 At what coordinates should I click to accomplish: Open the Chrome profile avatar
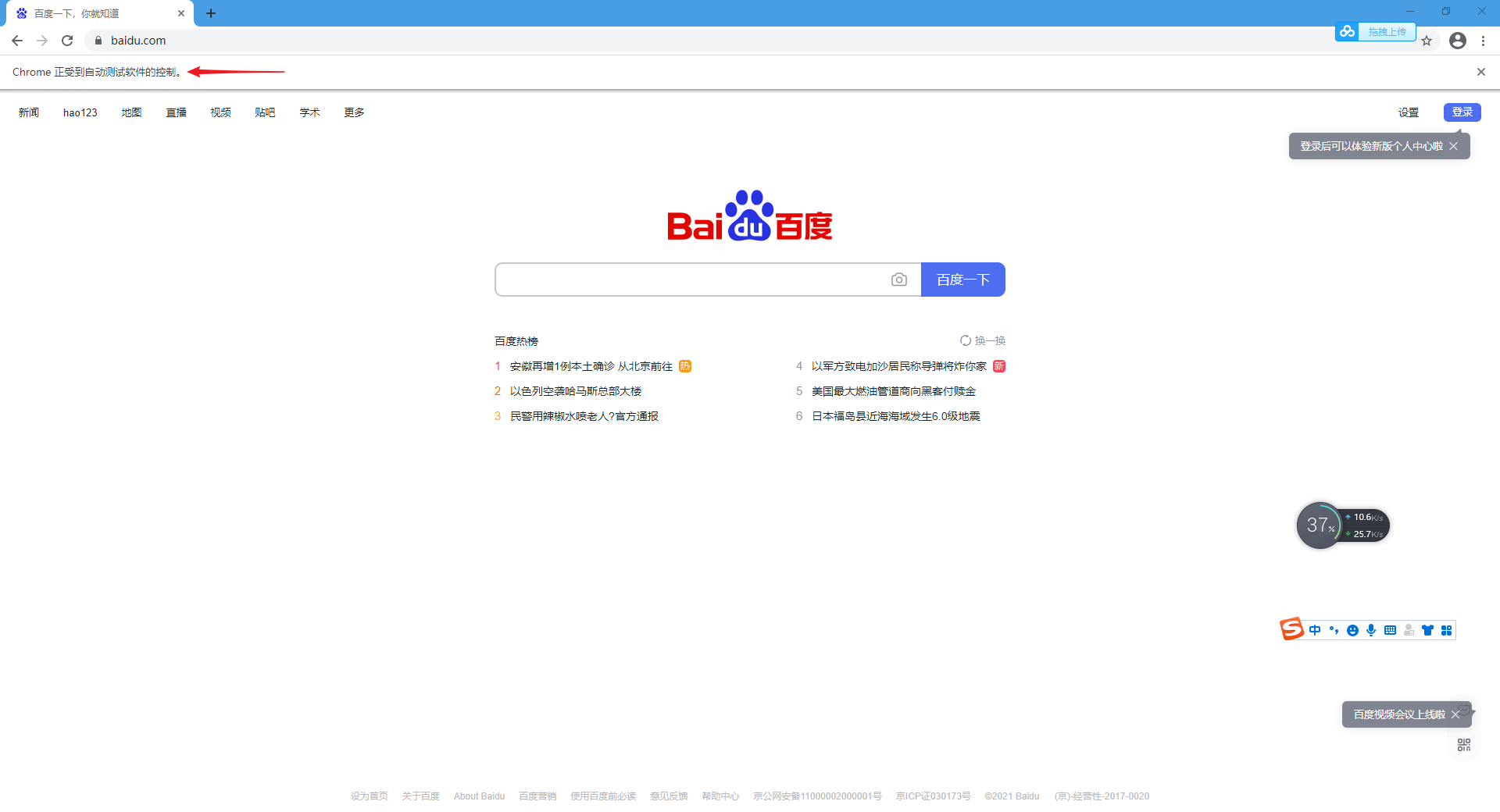(x=1458, y=41)
